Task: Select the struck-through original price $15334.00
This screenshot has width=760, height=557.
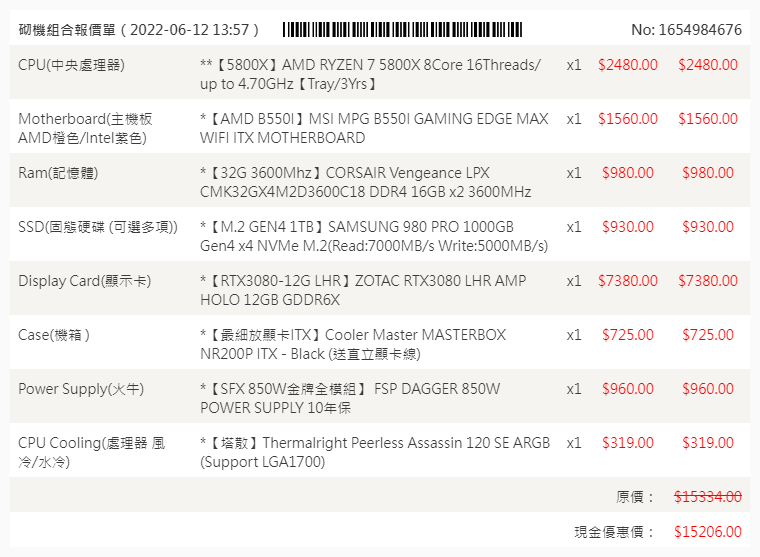Action: pos(708,497)
